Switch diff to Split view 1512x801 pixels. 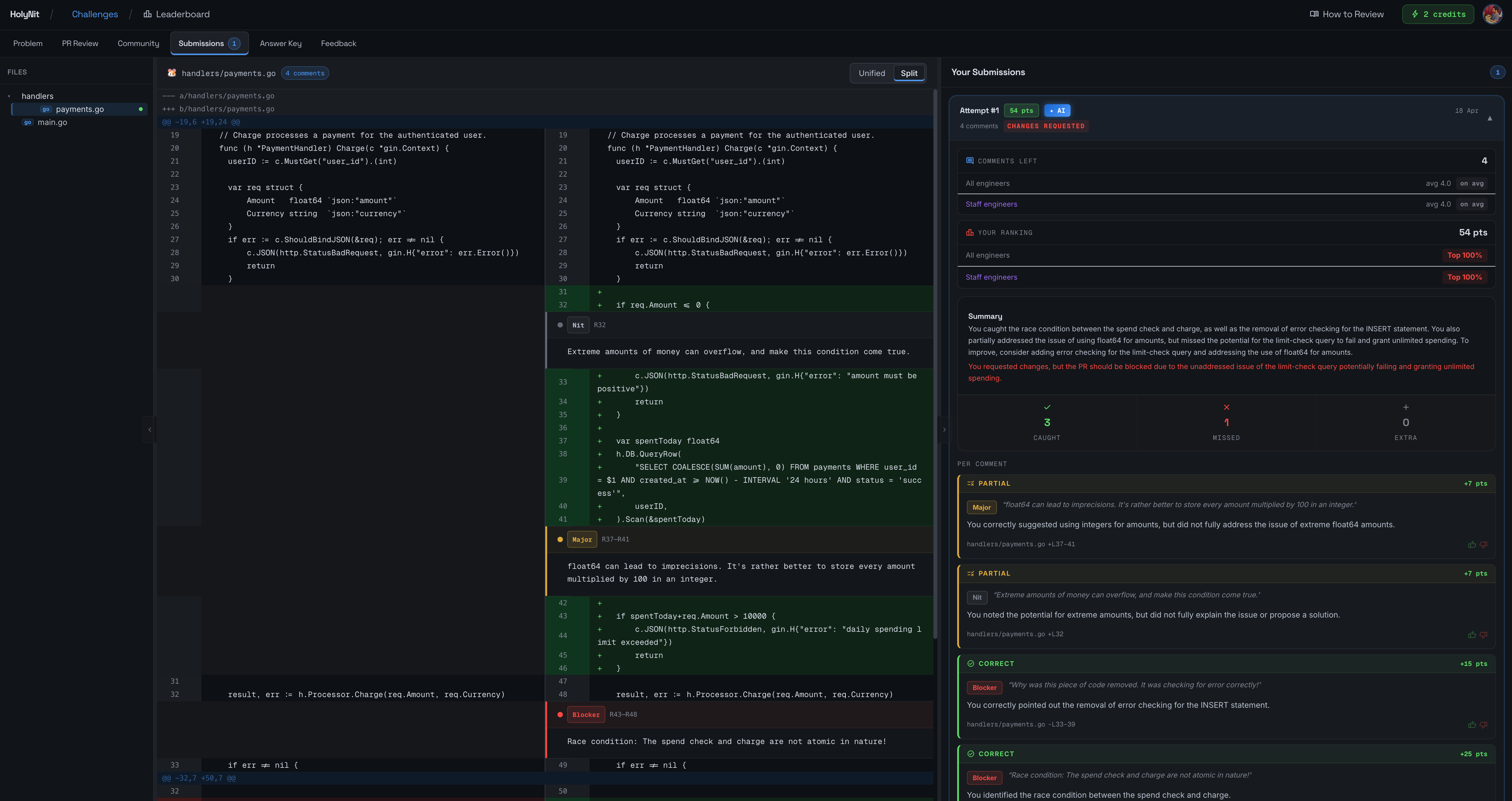(x=909, y=73)
